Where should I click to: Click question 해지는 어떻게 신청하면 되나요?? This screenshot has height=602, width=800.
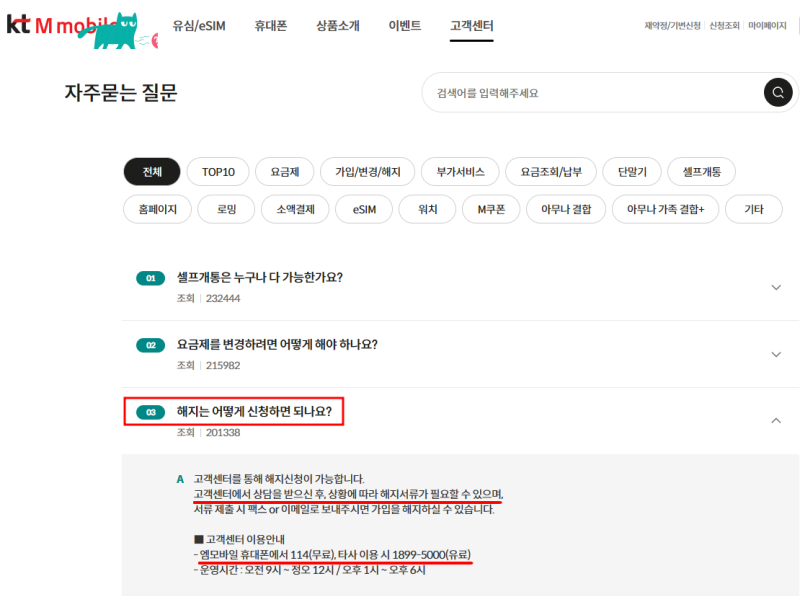[254, 411]
